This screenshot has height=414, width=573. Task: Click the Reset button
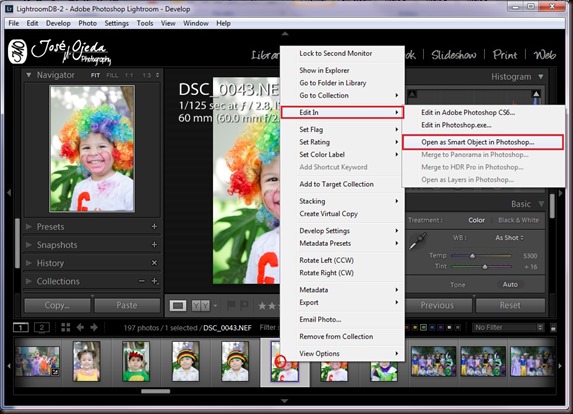[510, 305]
